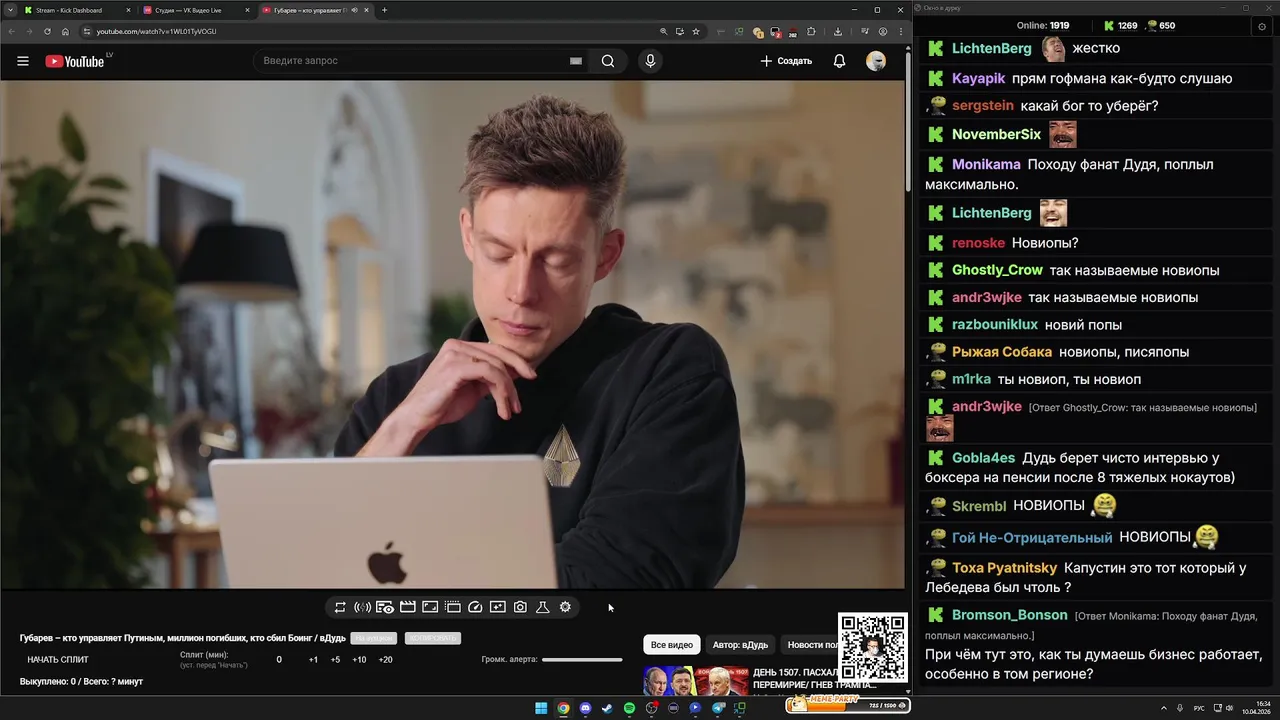Take a screenshot with the camera icon
Image resolution: width=1280 pixels, height=720 pixels.
[x=520, y=607]
